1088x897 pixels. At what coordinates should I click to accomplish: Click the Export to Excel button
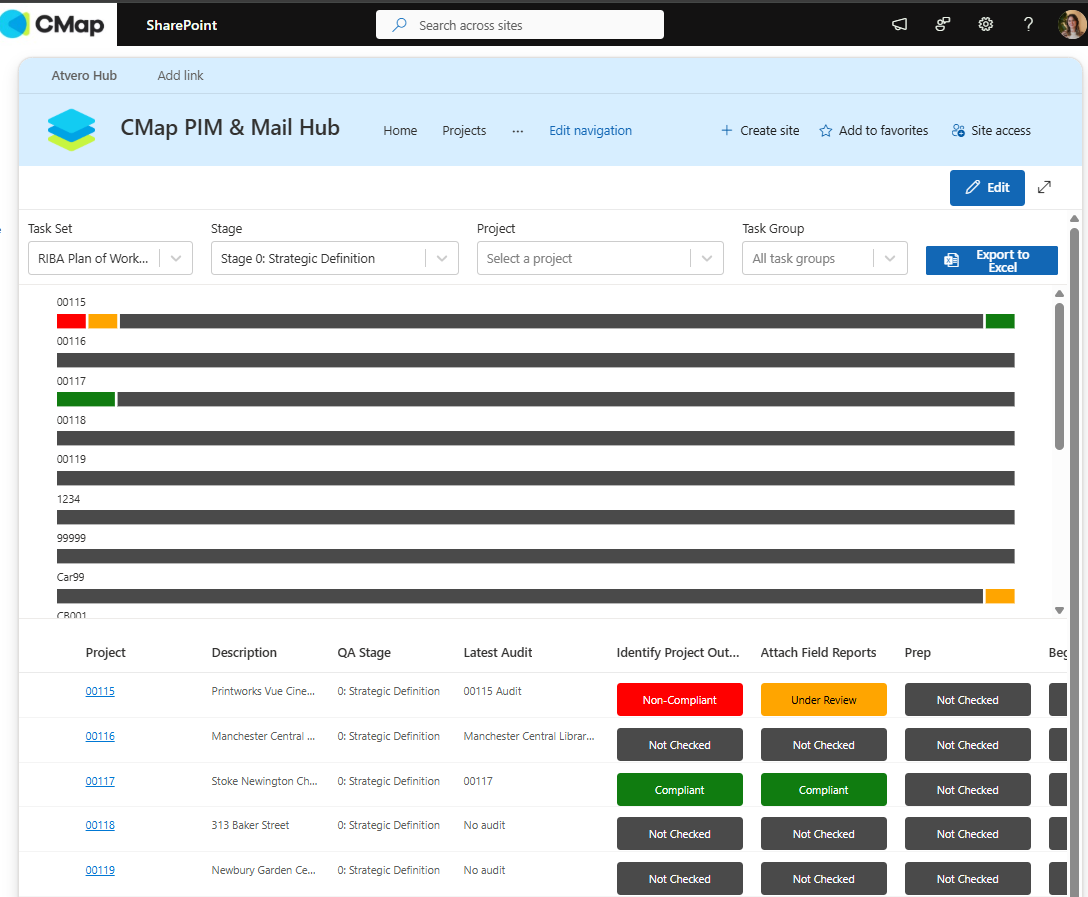(992, 260)
